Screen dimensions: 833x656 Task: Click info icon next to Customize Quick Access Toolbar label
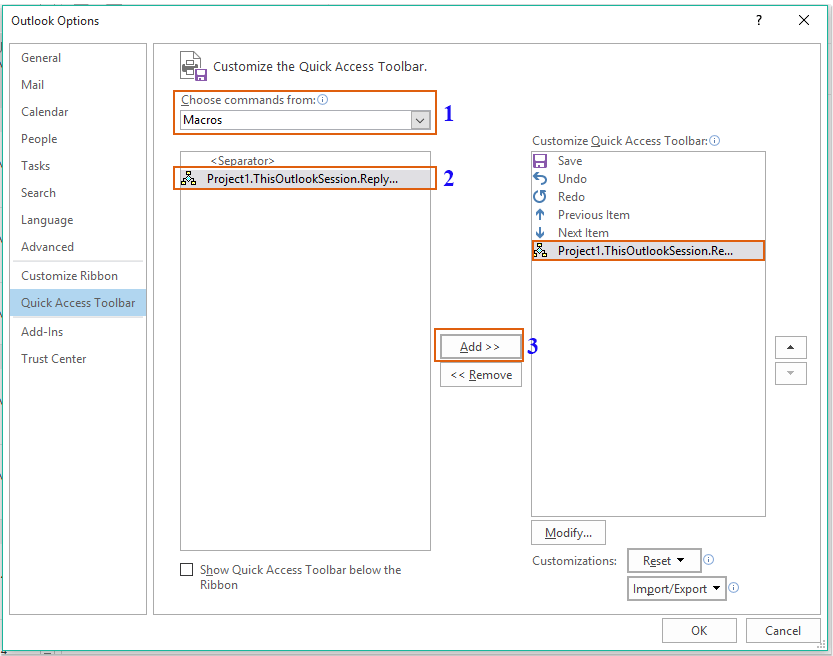(x=715, y=141)
